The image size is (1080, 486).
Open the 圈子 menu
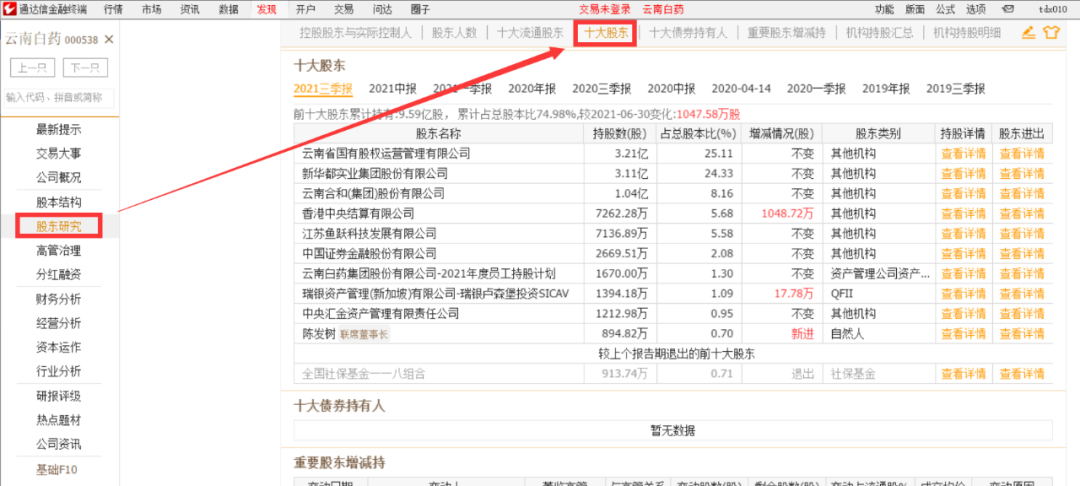[x=419, y=9]
